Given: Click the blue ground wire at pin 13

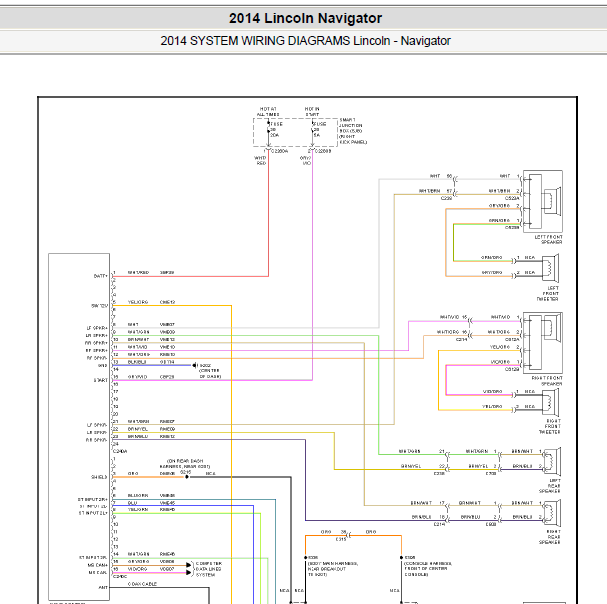Looking at the screenshot, I should pyautogui.click(x=153, y=365).
